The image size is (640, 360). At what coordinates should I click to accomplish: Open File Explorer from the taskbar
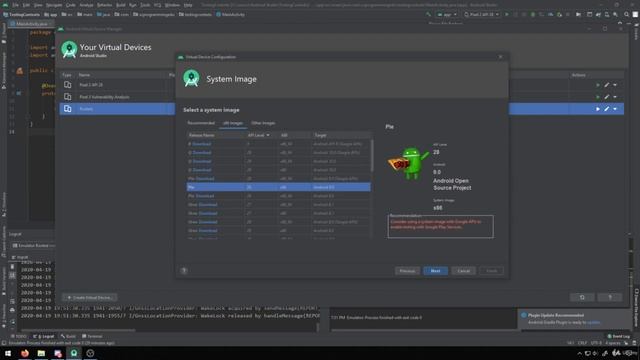(x=41, y=353)
